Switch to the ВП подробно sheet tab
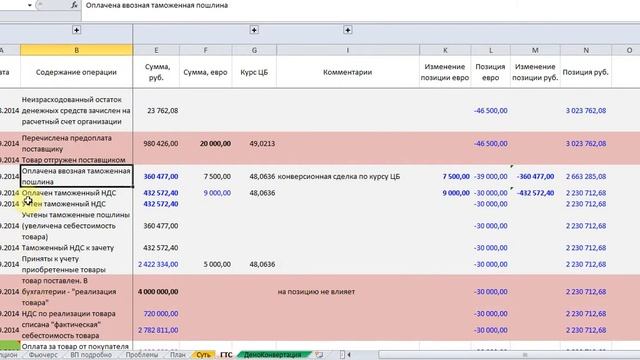This screenshot has height=360, width=640. (91, 355)
